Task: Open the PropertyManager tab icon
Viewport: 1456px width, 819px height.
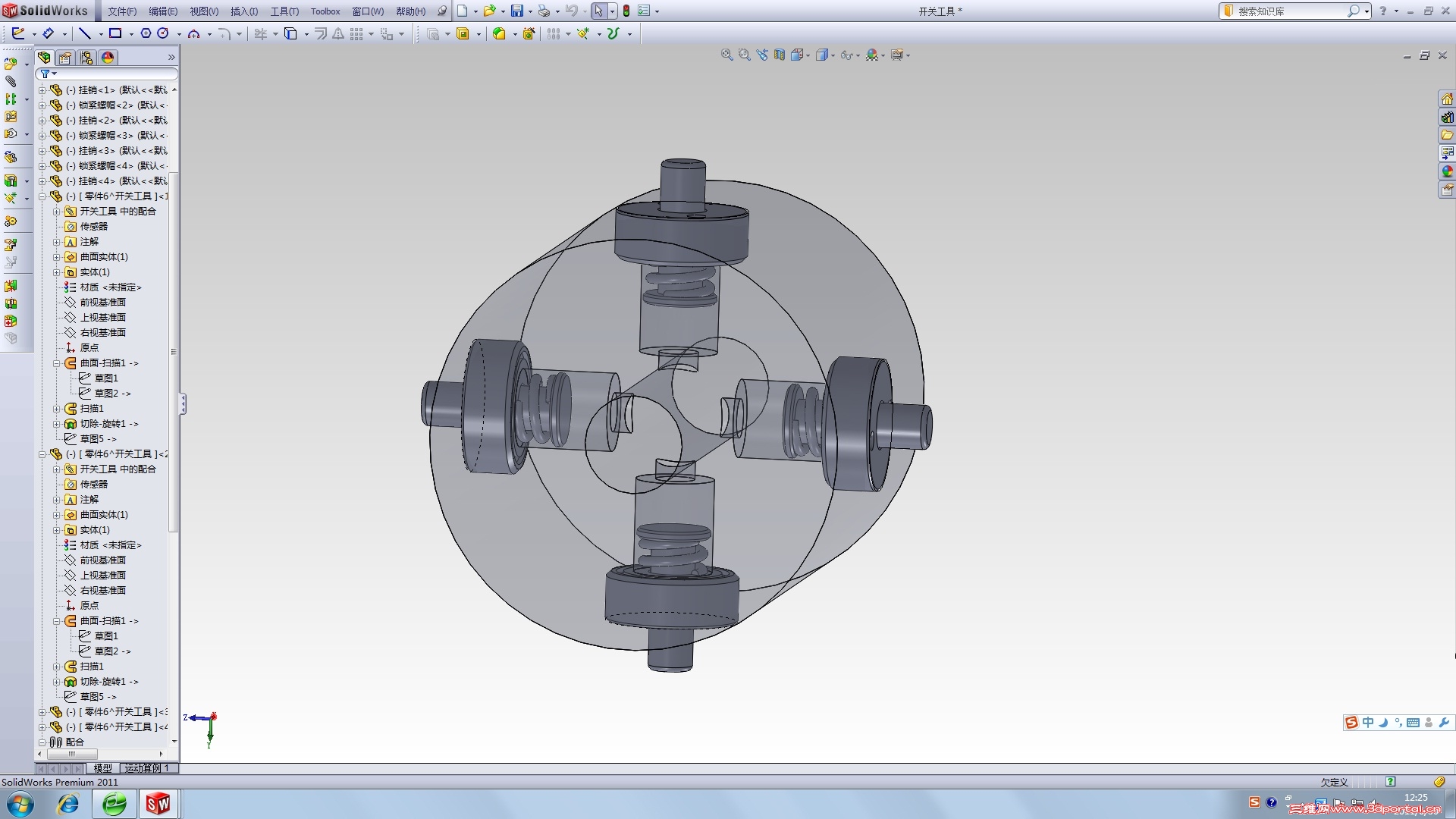Action: (65, 58)
